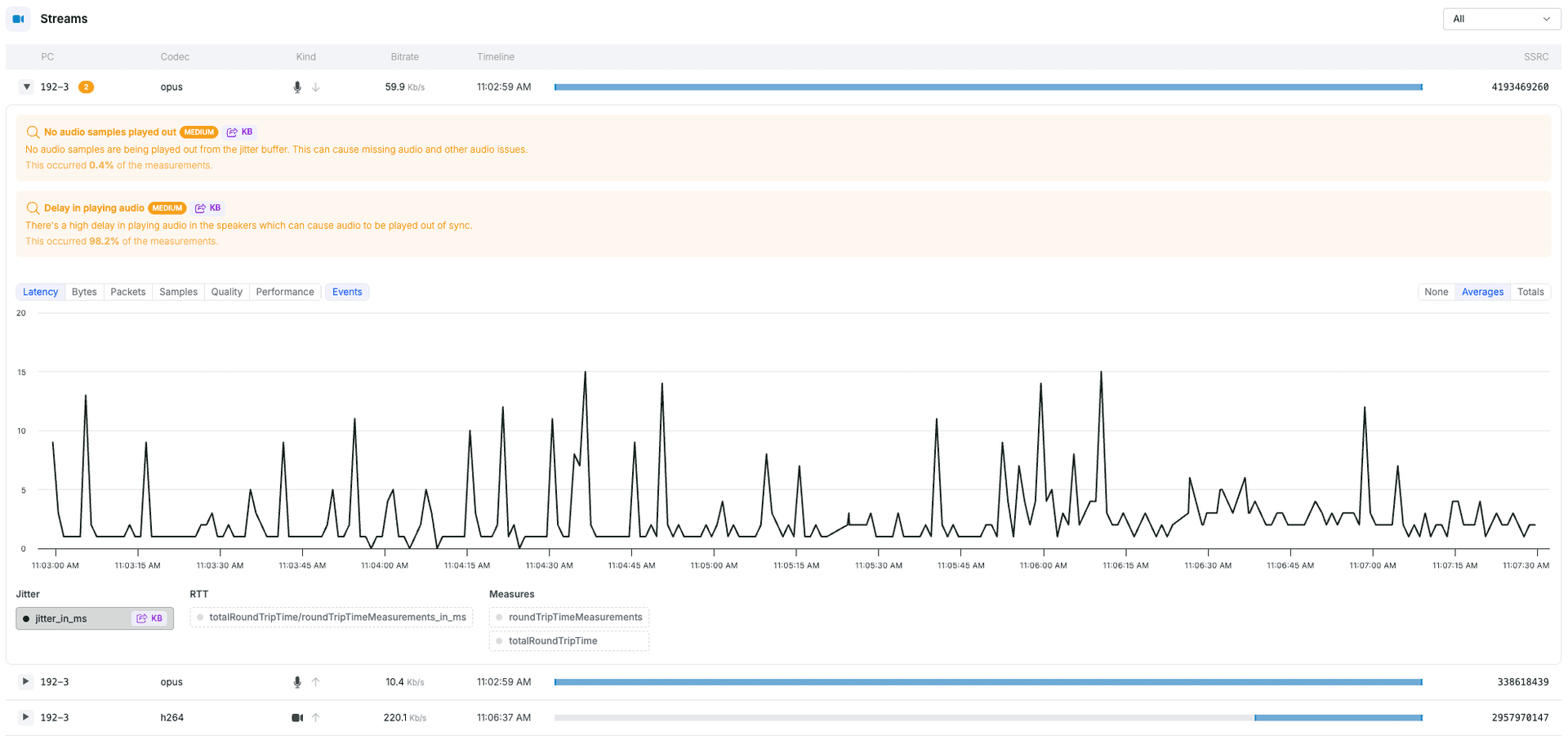Click the video camera icon on h264 stream

click(297, 718)
